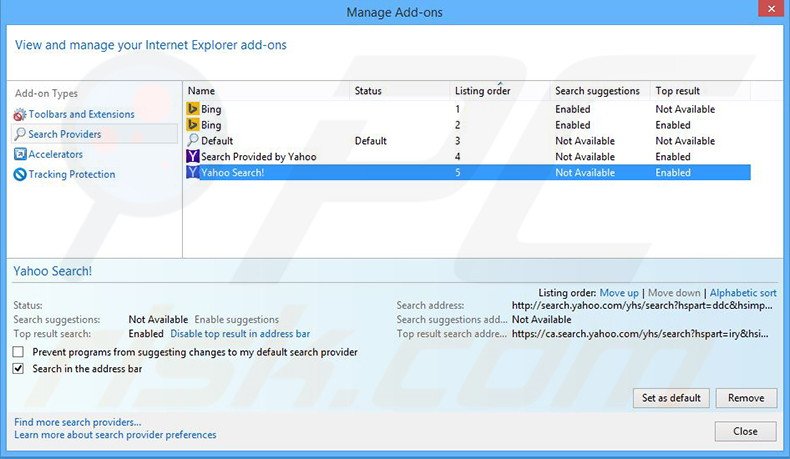Viewport: 790px width, 459px height.
Task: Enable Prevent programs from suggesting changes checkbox
Action: 18,352
